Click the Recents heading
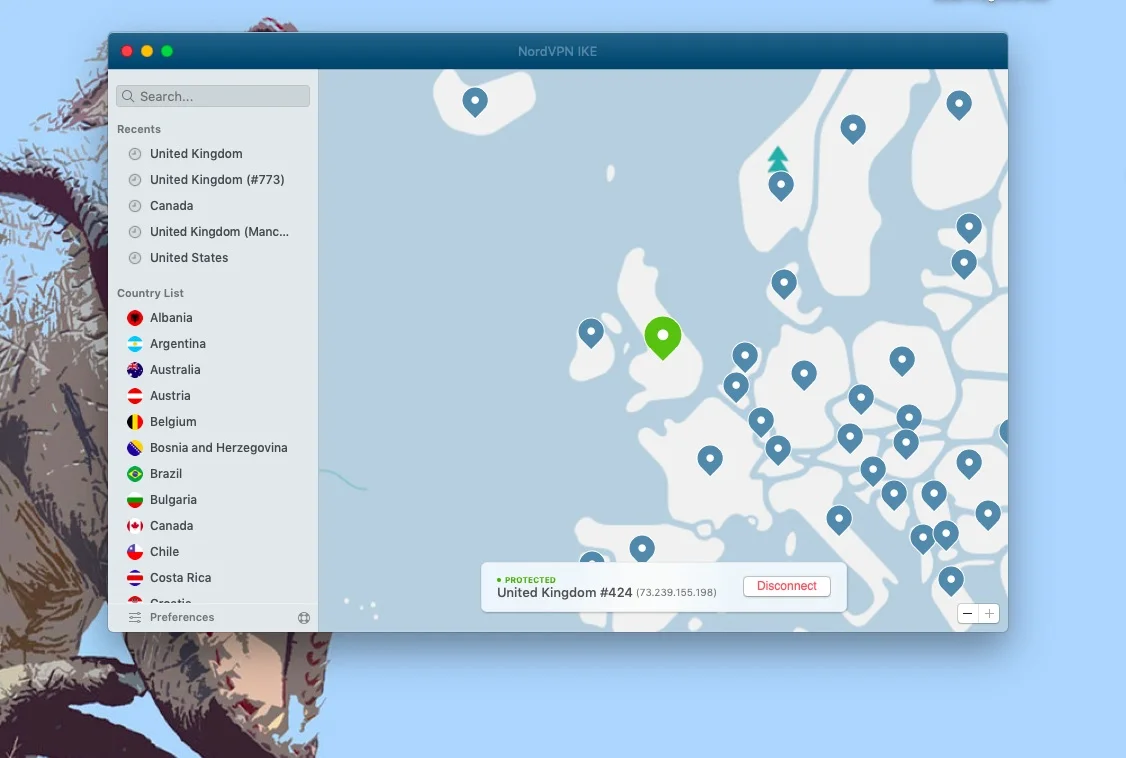This screenshot has height=758, width=1126. coord(139,129)
